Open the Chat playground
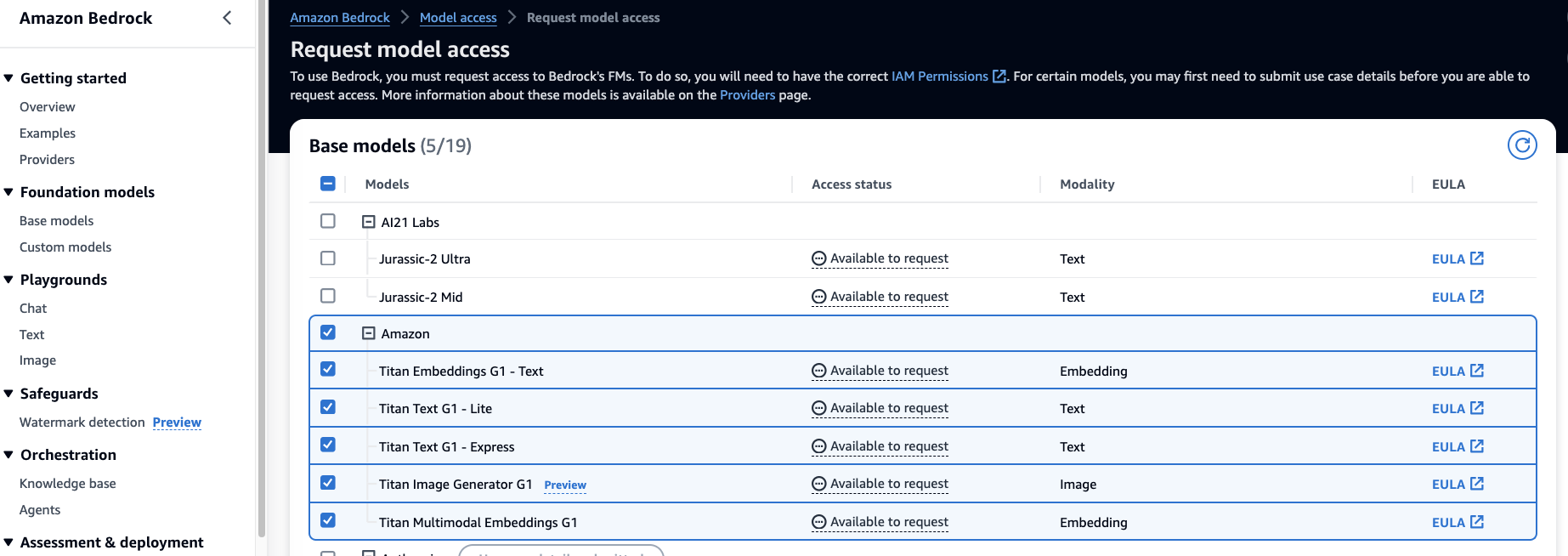 [33, 309]
